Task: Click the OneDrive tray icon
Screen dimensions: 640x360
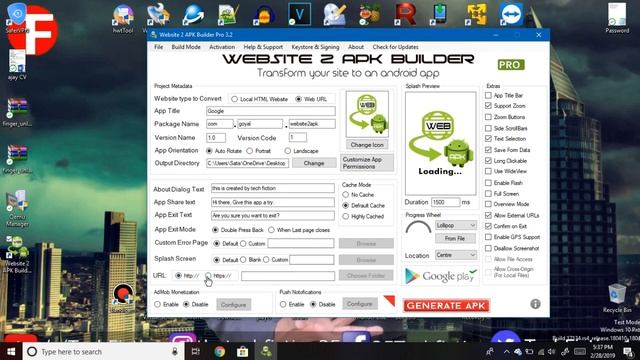Action: pyautogui.click(x=518, y=351)
